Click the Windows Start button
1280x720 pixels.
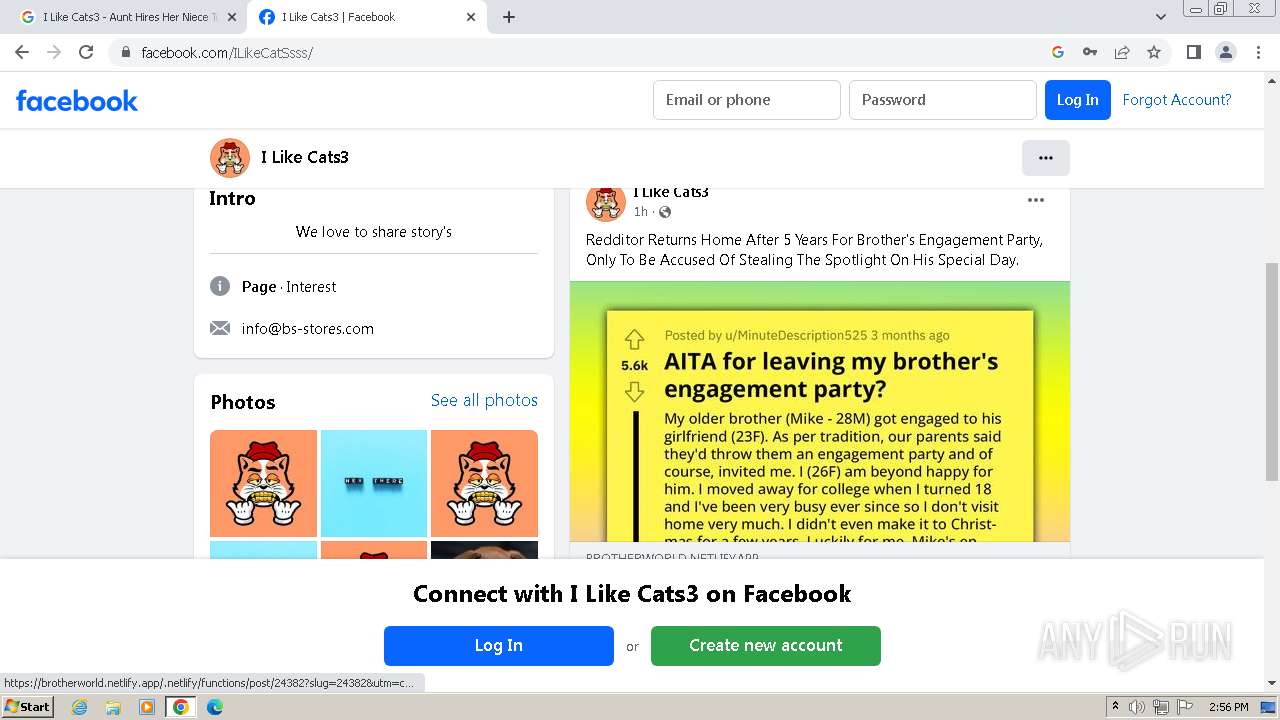[x=28, y=706]
